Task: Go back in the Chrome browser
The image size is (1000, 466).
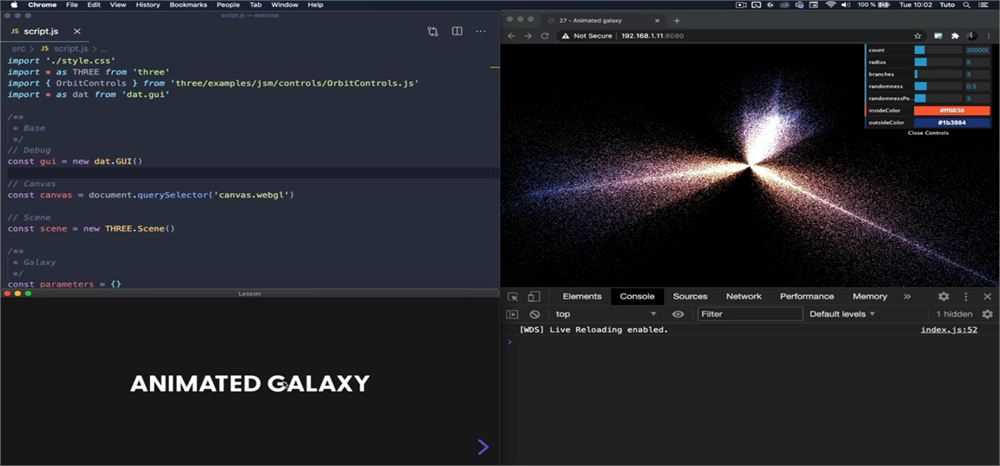Action: 511,36
